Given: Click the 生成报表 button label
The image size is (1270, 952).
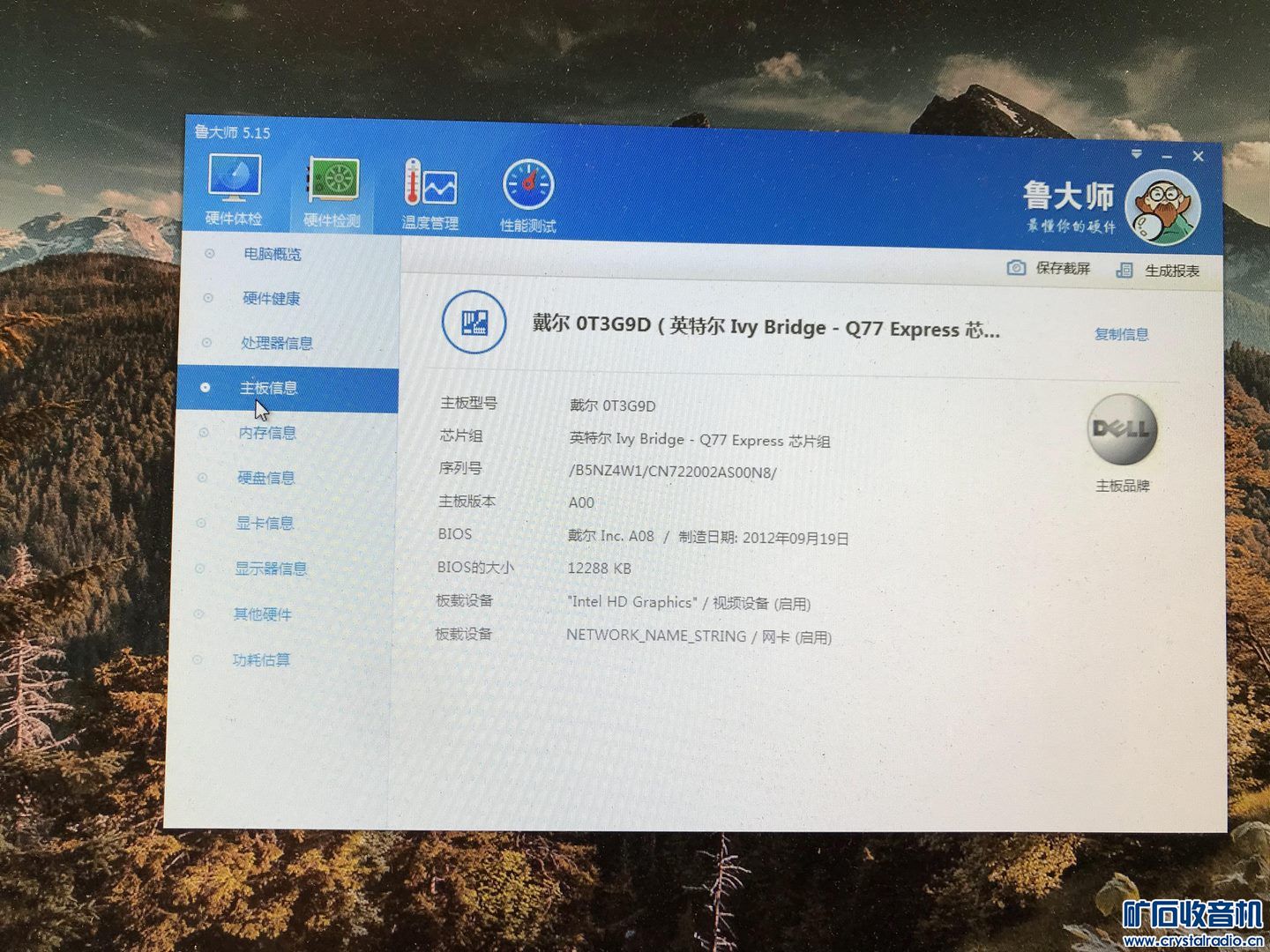Looking at the screenshot, I should point(1172,271).
